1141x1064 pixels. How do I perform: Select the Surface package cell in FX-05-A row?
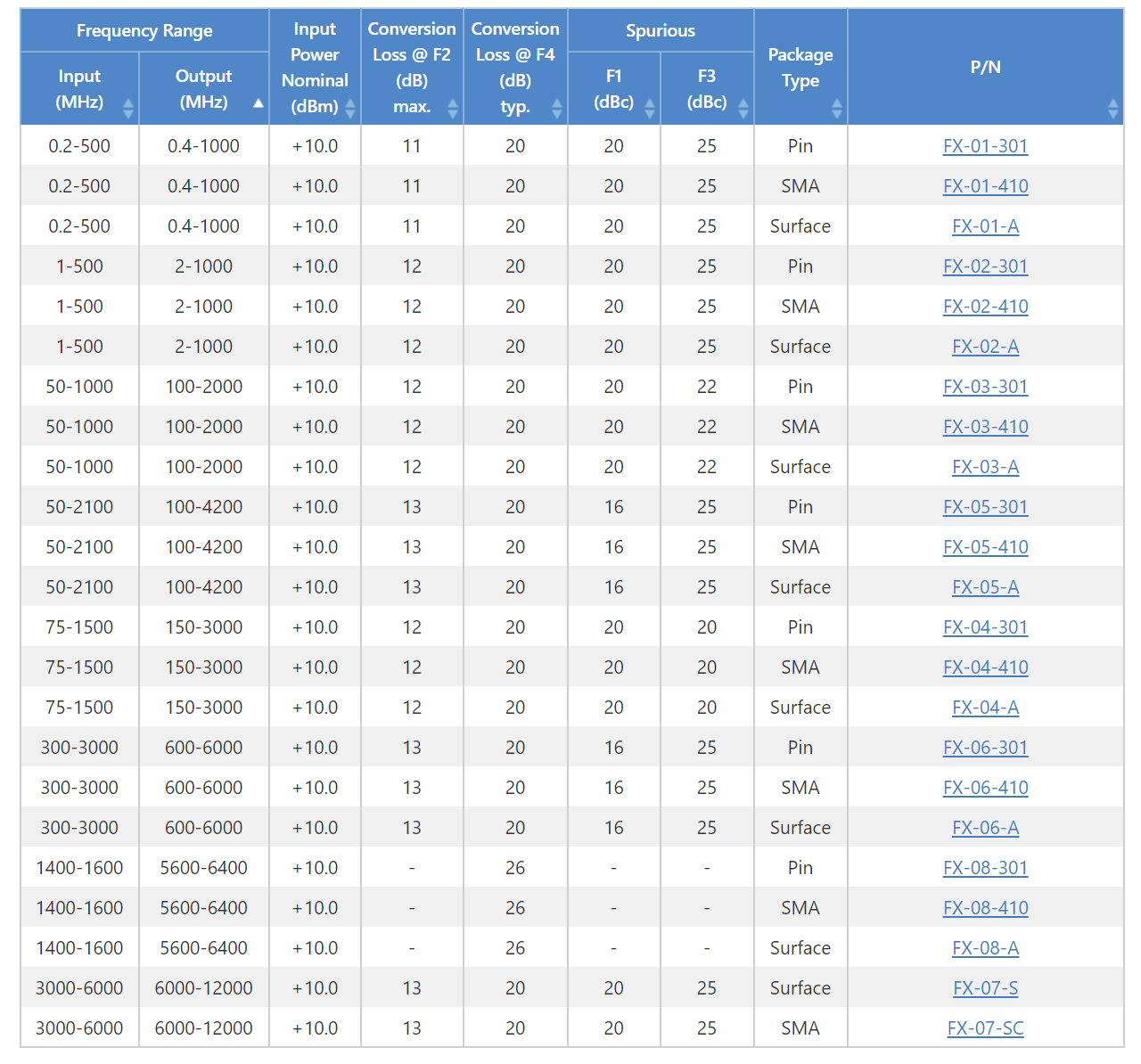800,587
